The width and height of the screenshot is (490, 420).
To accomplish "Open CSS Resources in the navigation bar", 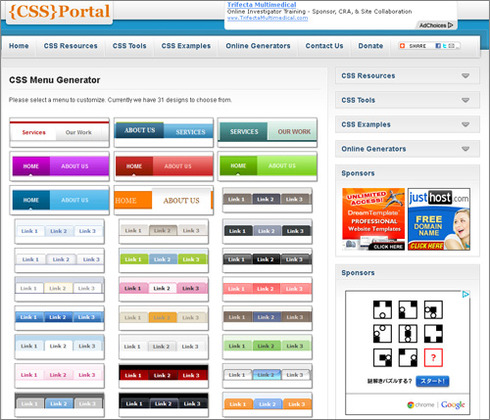I will [x=71, y=46].
